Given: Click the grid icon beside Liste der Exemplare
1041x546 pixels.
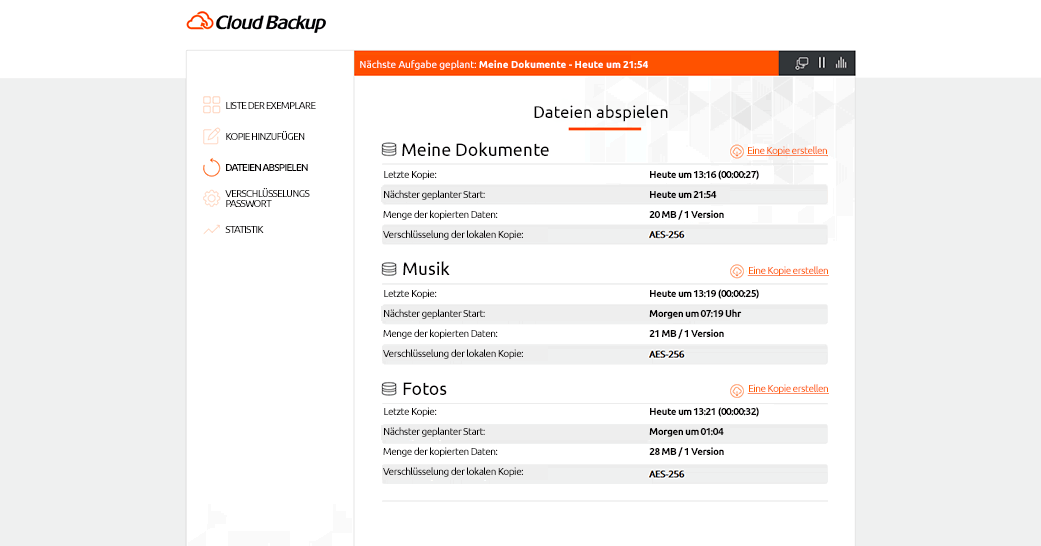Looking at the screenshot, I should coord(211,105).
